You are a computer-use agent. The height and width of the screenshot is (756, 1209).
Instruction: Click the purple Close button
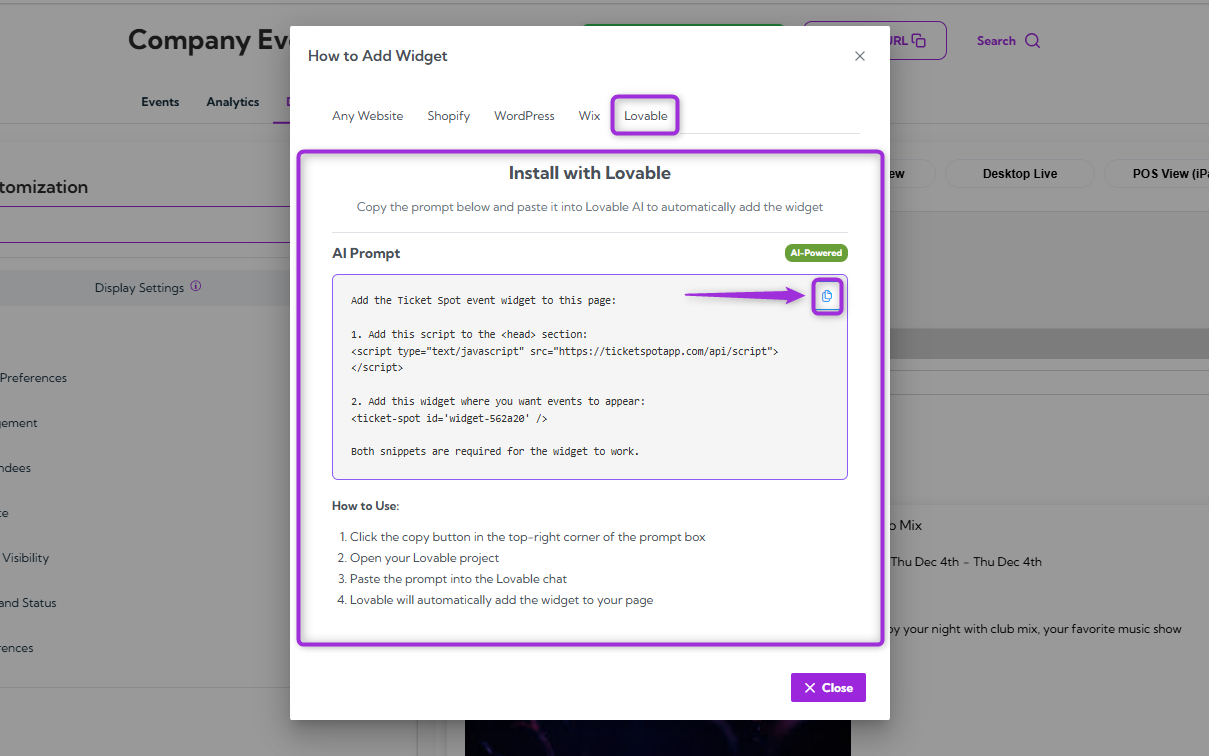click(828, 688)
